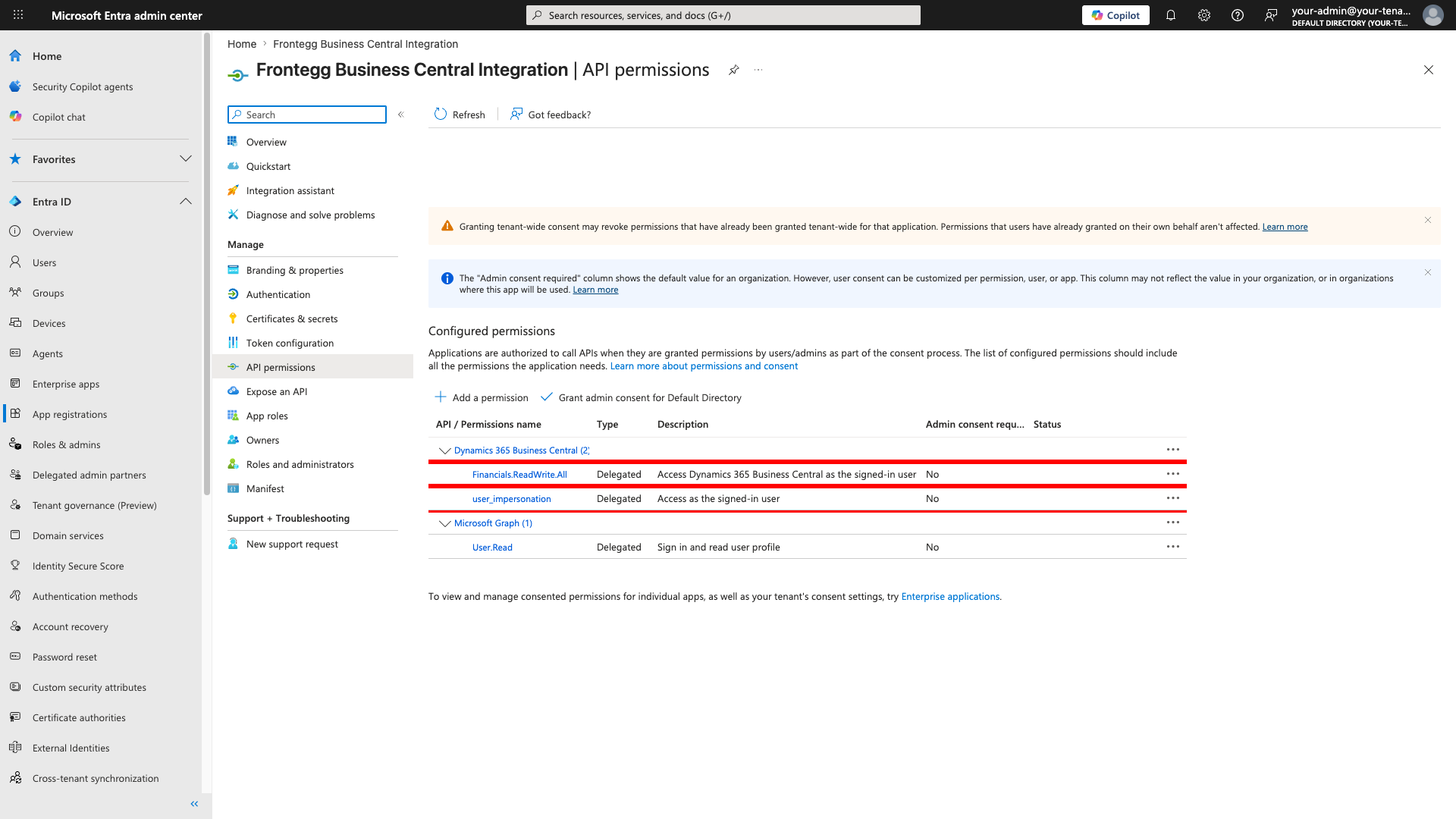This screenshot has width=1456, height=819.
Task: Click User.Read permission link
Action: click(492, 548)
